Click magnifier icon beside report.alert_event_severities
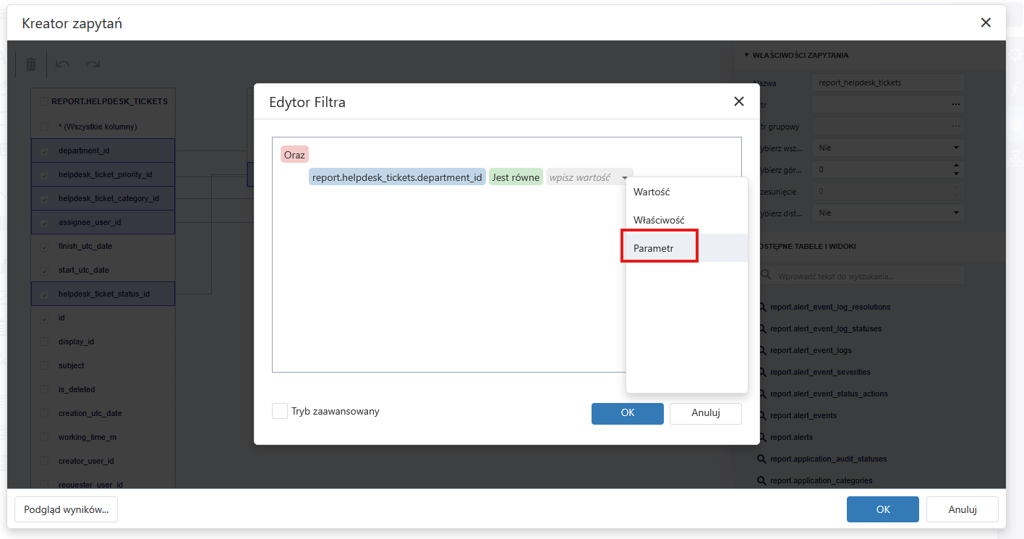Image resolution: width=1024 pixels, height=539 pixels. [x=761, y=372]
